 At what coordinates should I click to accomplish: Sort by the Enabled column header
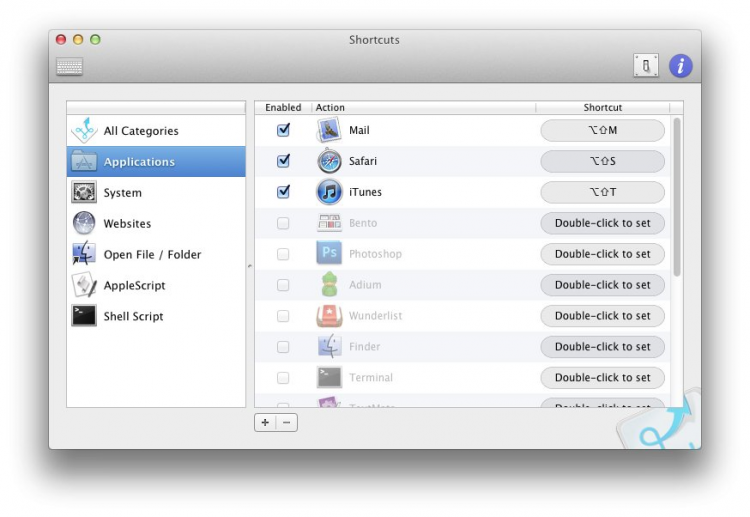pos(283,108)
